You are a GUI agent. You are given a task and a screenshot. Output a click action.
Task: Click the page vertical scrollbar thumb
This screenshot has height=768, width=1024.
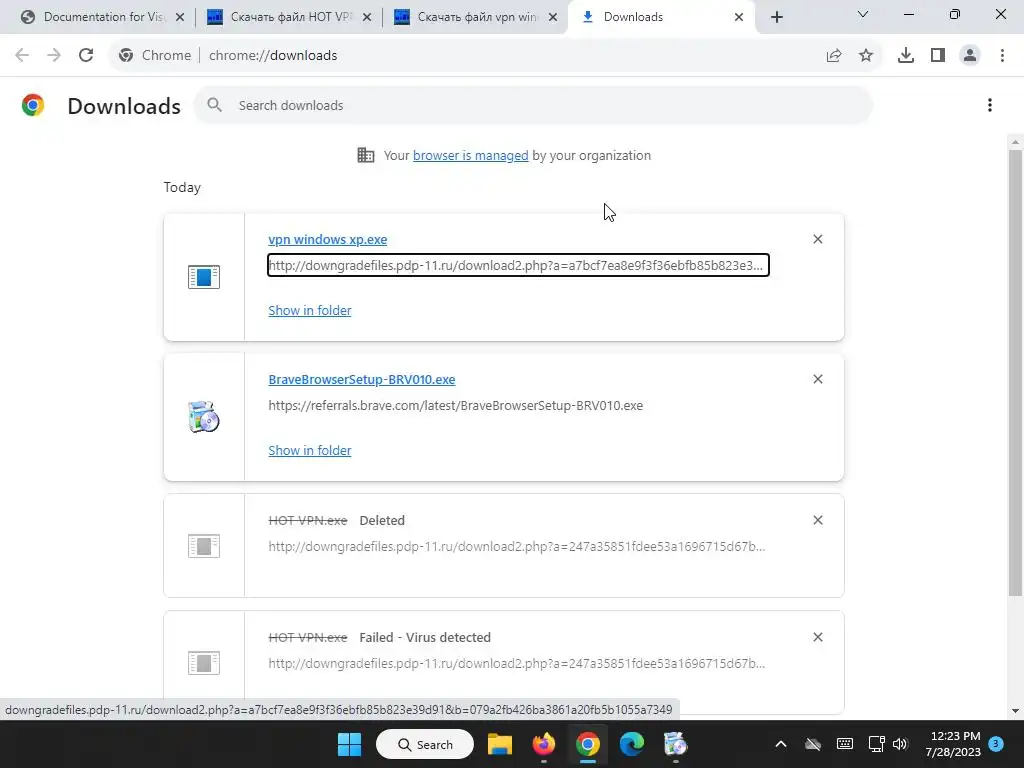(1015, 372)
